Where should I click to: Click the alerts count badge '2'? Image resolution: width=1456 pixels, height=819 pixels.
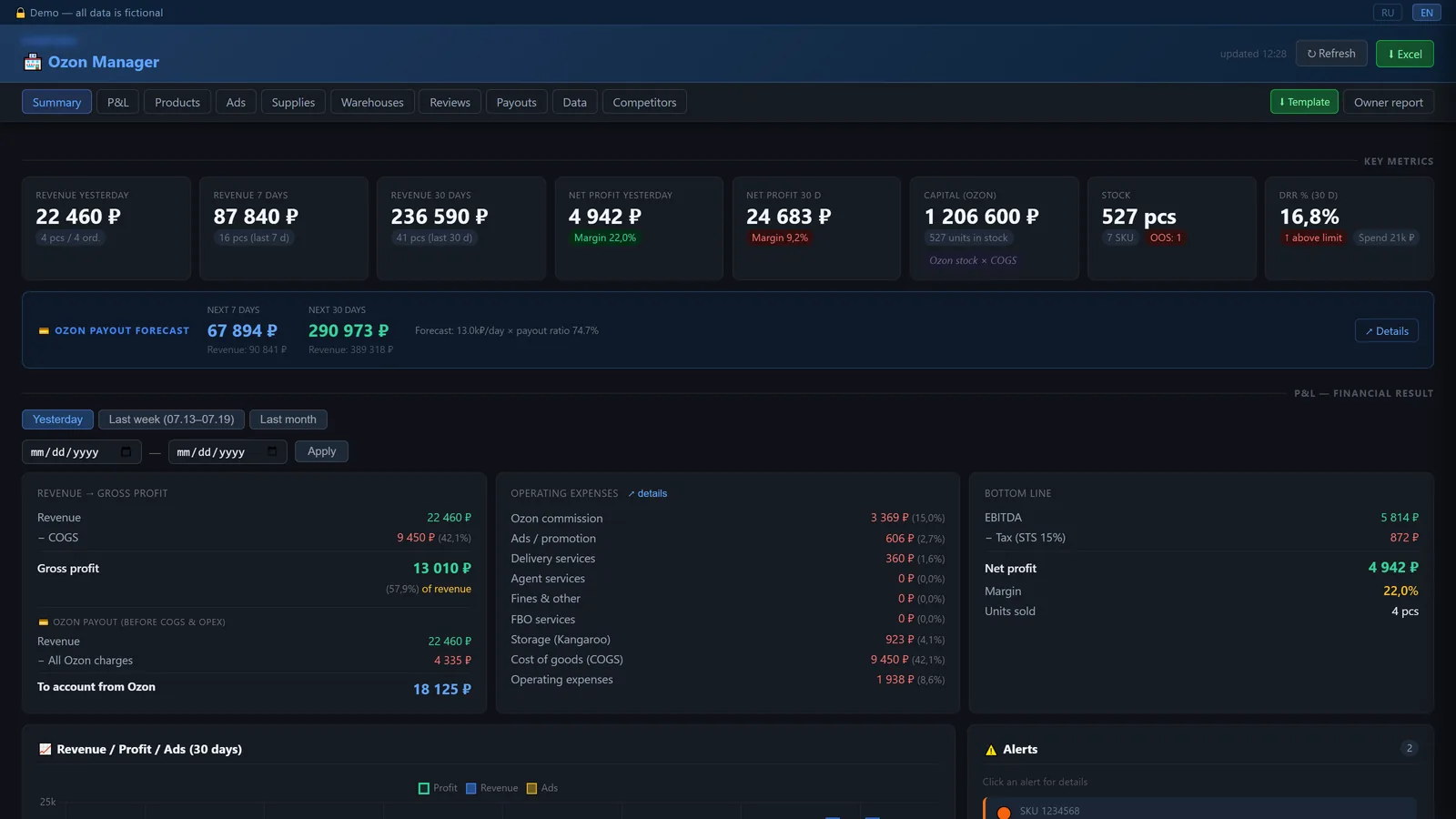(1410, 748)
